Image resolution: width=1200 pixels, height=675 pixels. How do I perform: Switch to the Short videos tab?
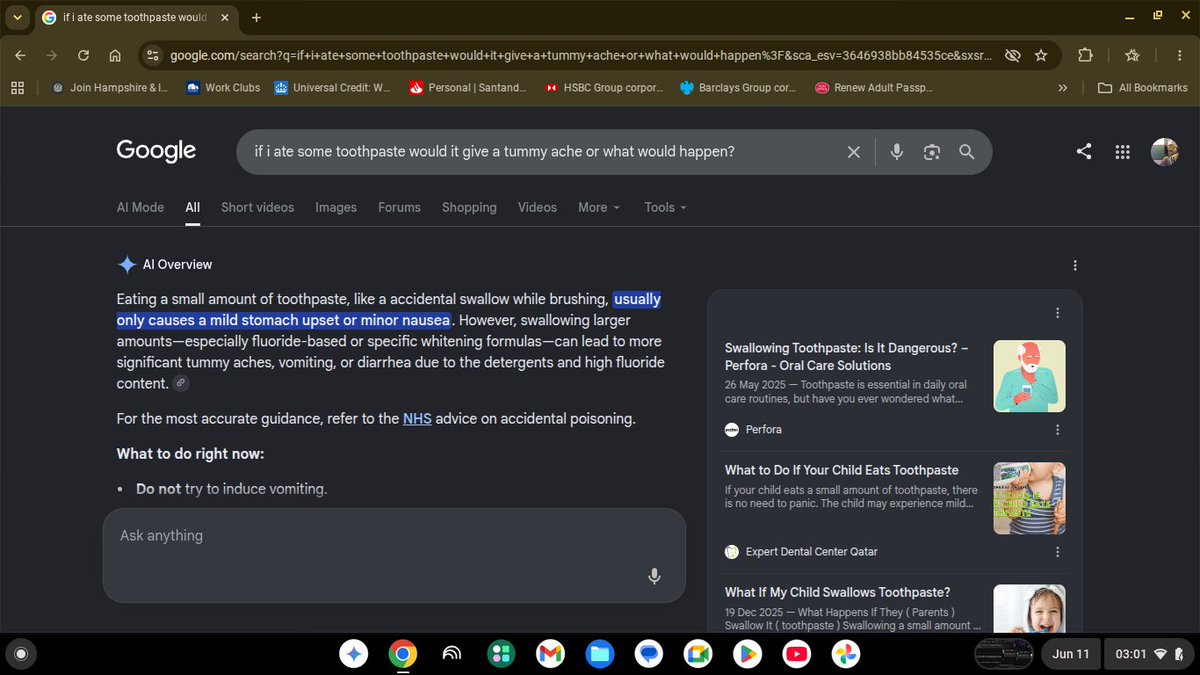point(257,207)
